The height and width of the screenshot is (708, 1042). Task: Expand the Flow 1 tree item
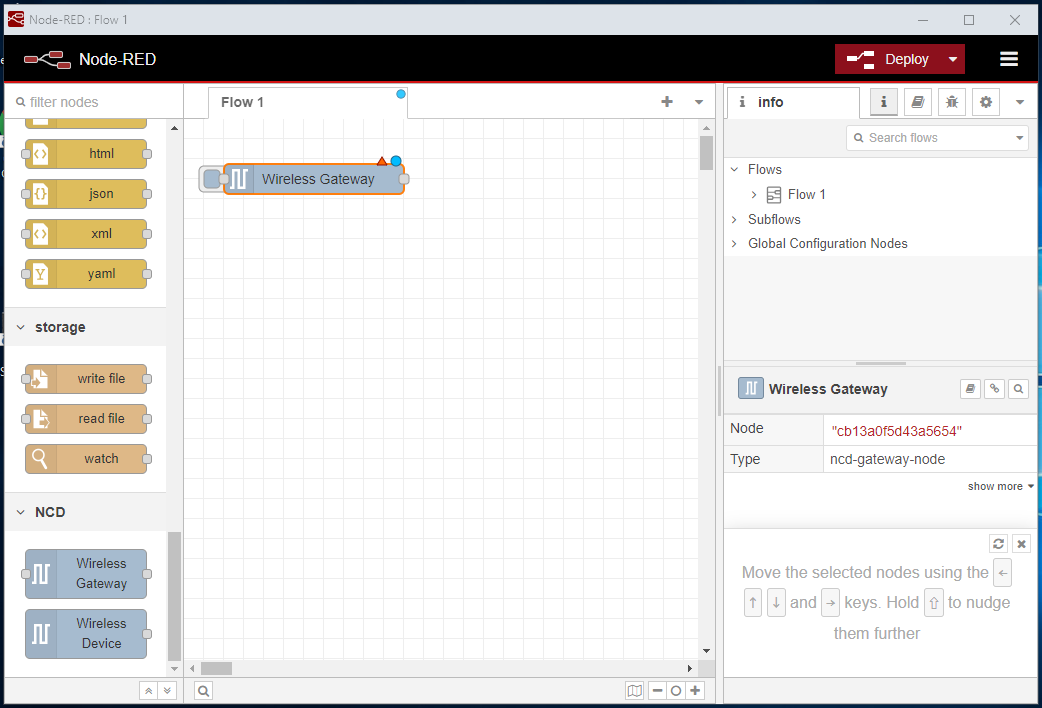click(754, 195)
